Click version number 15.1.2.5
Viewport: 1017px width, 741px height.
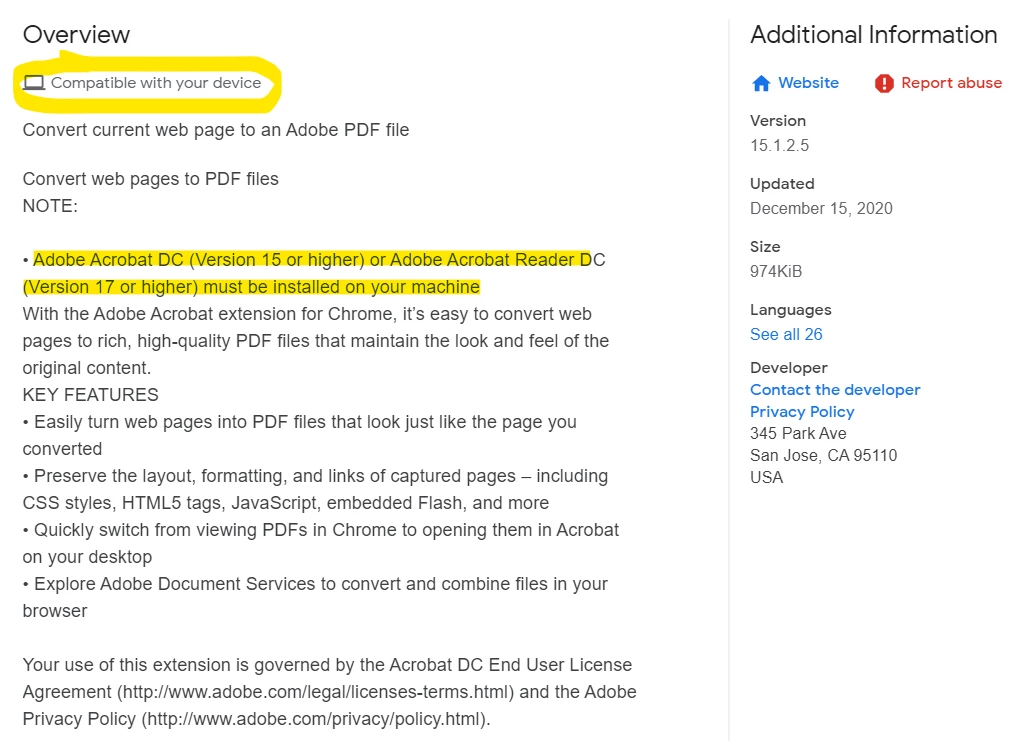[x=779, y=145]
